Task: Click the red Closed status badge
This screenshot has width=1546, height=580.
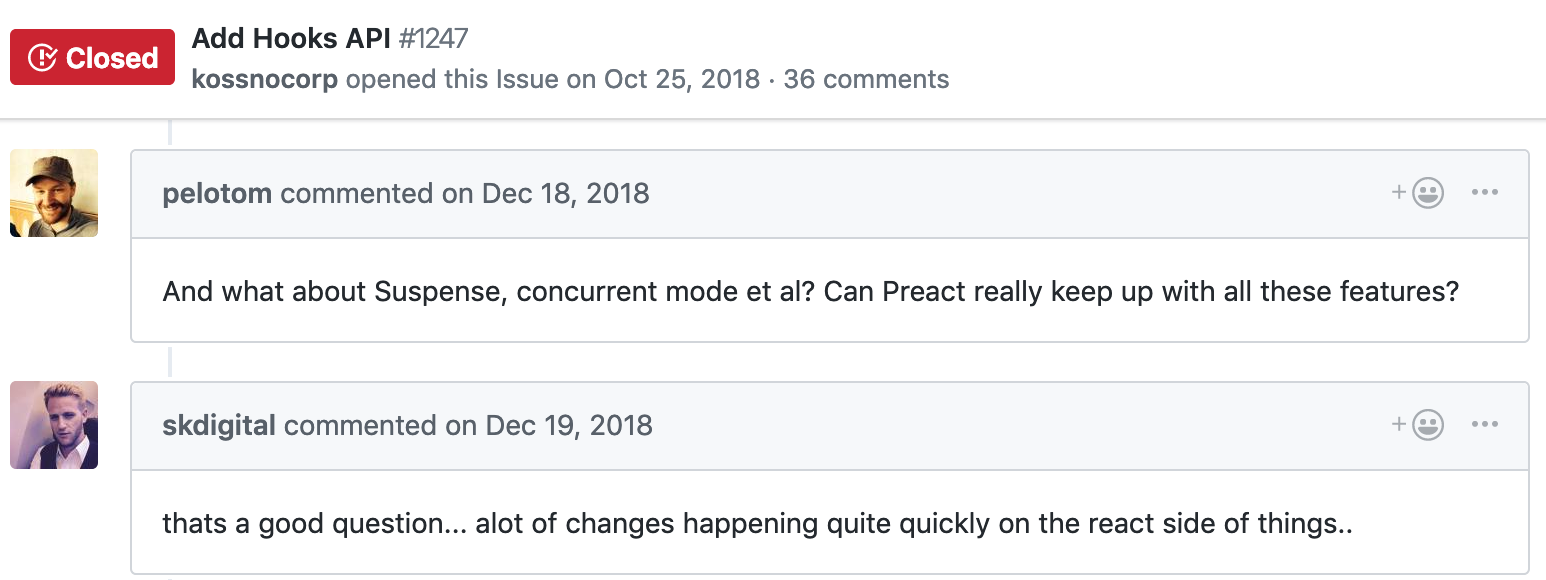Action: 92,58
